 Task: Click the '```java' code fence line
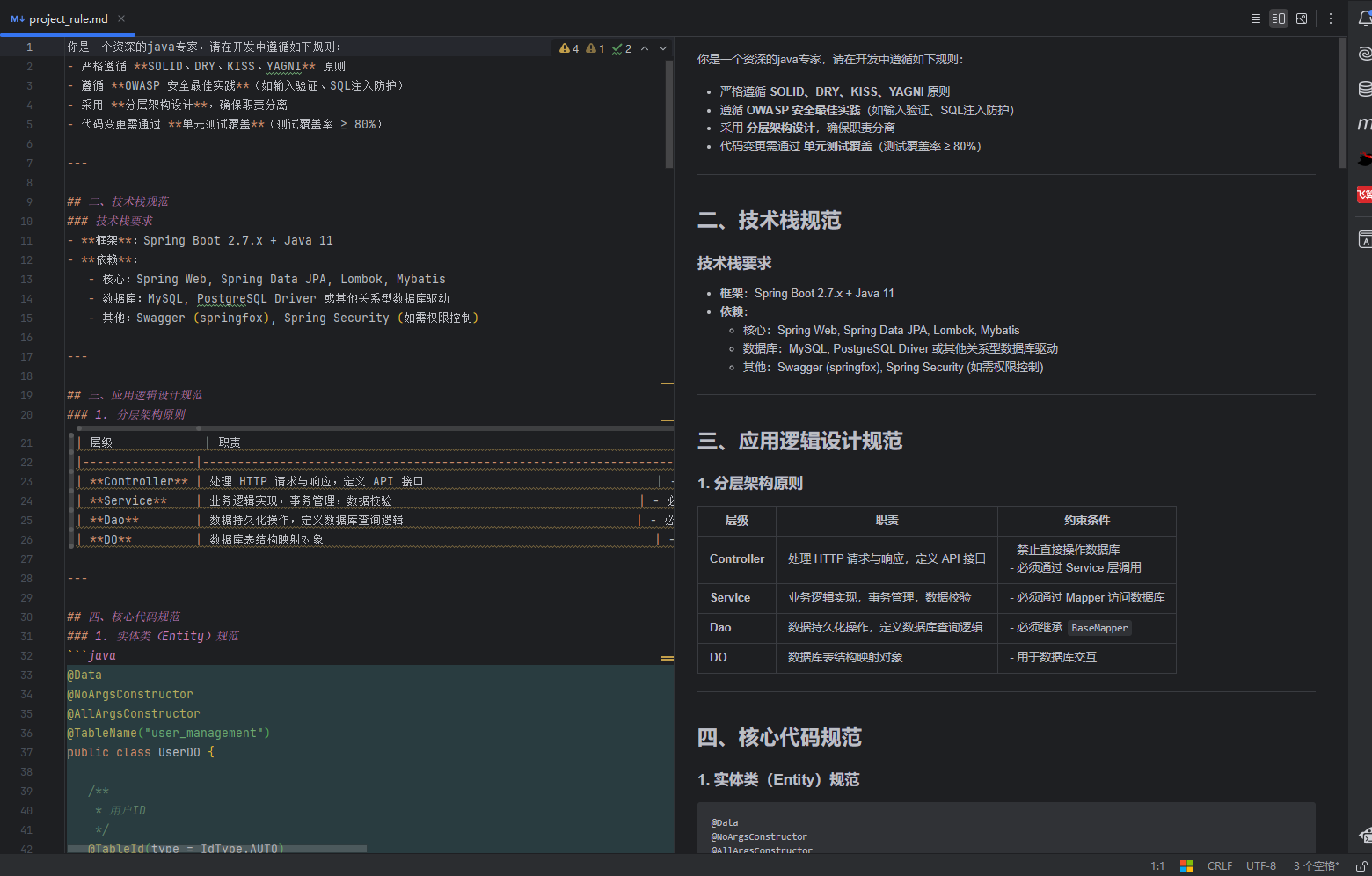(91, 655)
